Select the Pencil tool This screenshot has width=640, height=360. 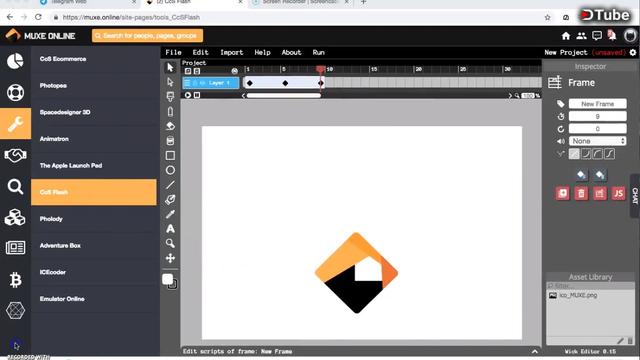(170, 111)
